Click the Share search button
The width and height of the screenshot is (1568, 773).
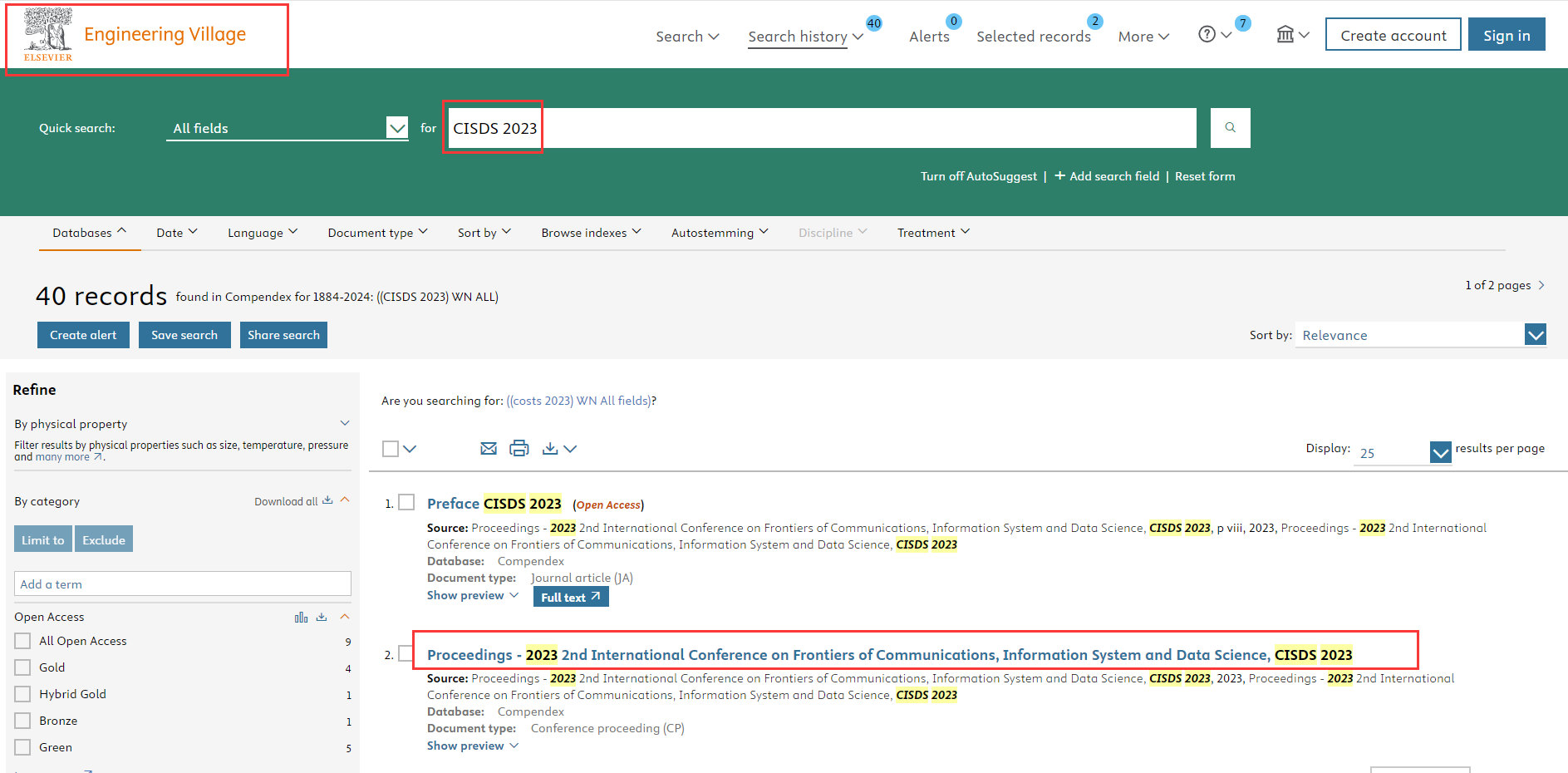tap(283, 335)
